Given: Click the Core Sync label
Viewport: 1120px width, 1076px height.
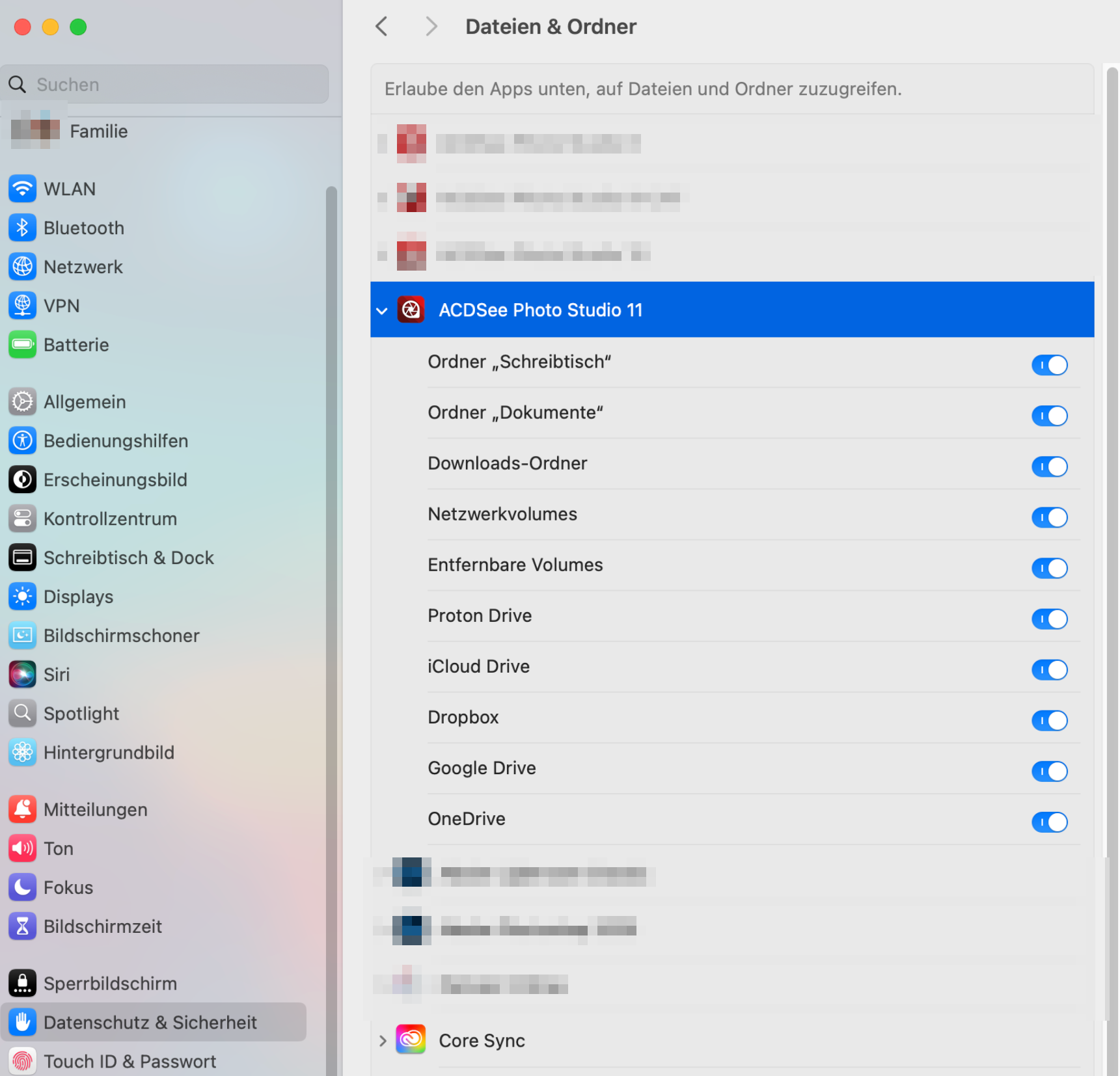Looking at the screenshot, I should point(482,1041).
